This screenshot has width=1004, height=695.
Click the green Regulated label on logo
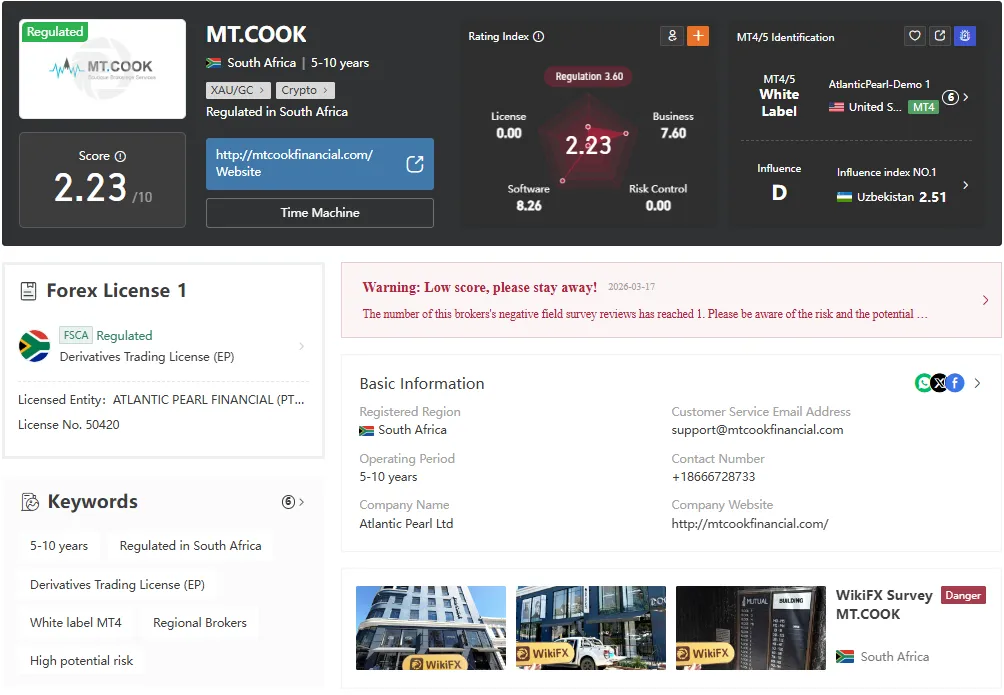point(55,32)
